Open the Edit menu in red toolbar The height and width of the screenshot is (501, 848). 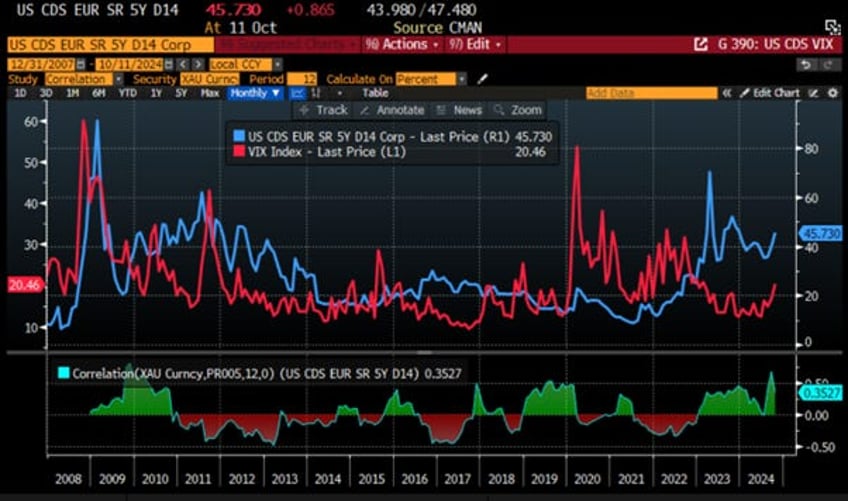tap(475, 44)
